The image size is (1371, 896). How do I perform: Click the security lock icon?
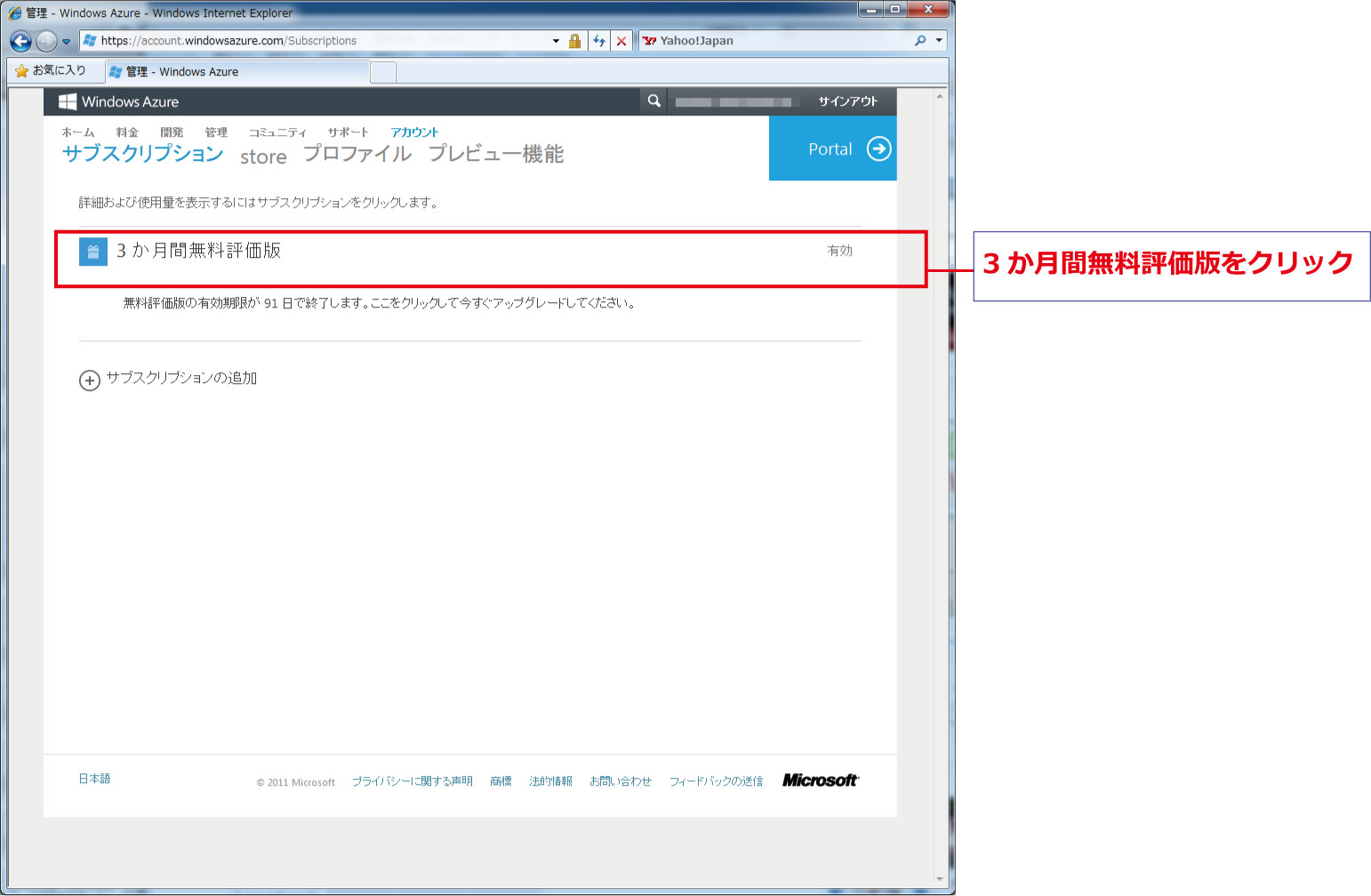click(574, 41)
